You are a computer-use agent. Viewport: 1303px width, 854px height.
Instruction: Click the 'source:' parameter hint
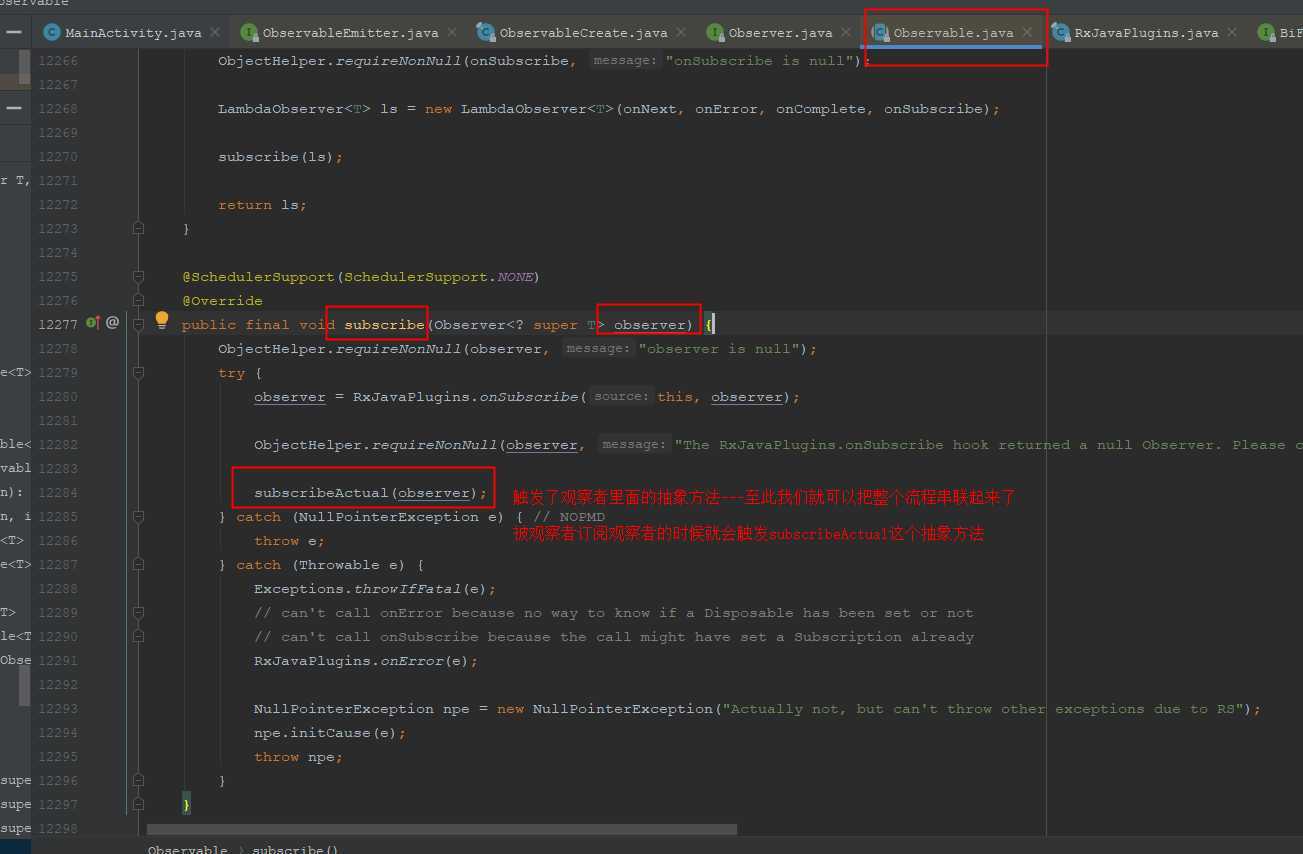click(x=621, y=397)
